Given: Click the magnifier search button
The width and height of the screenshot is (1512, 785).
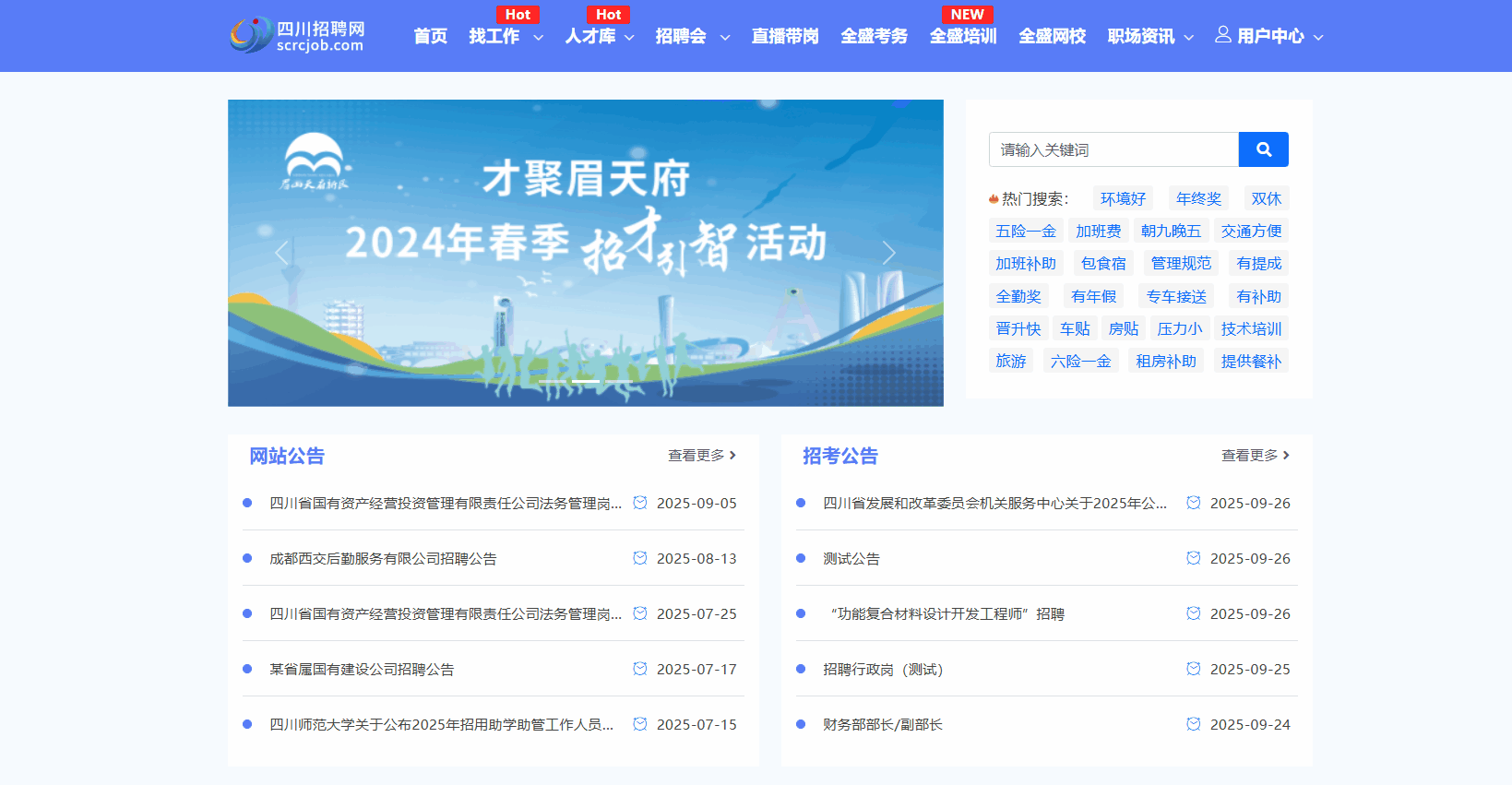Looking at the screenshot, I should (1263, 149).
